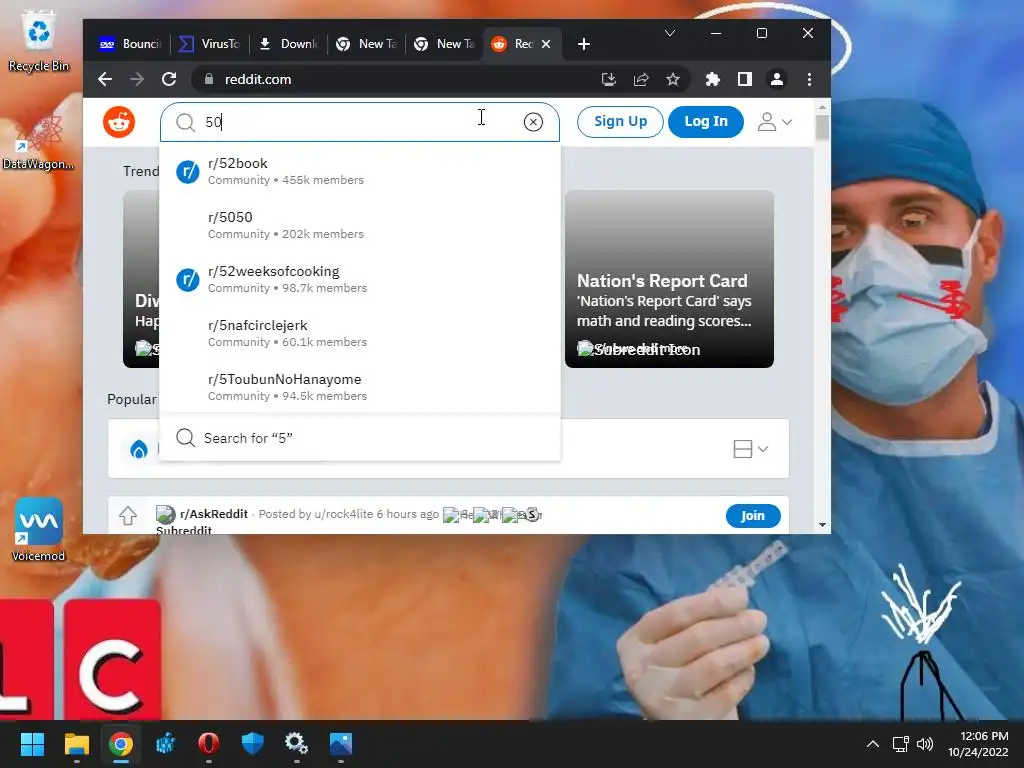Open Settings gear in taskbar

point(296,744)
